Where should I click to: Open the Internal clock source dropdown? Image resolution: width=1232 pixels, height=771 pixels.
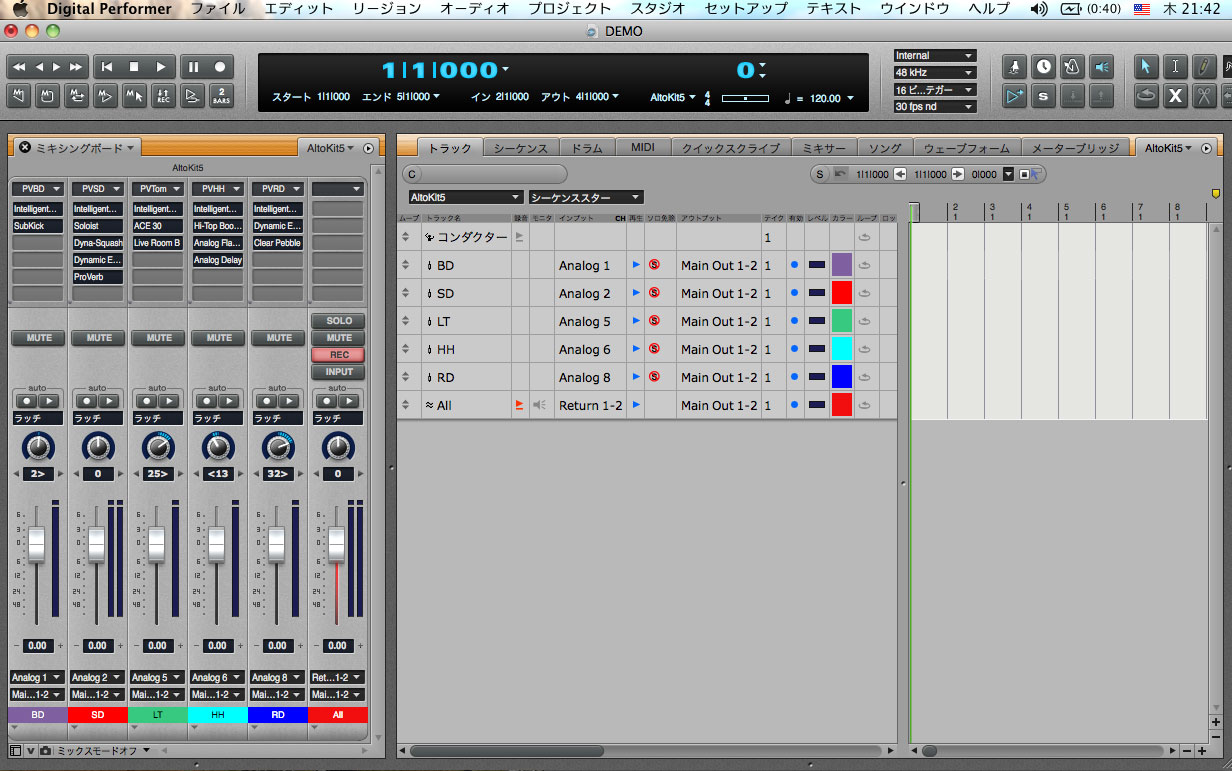(x=935, y=56)
